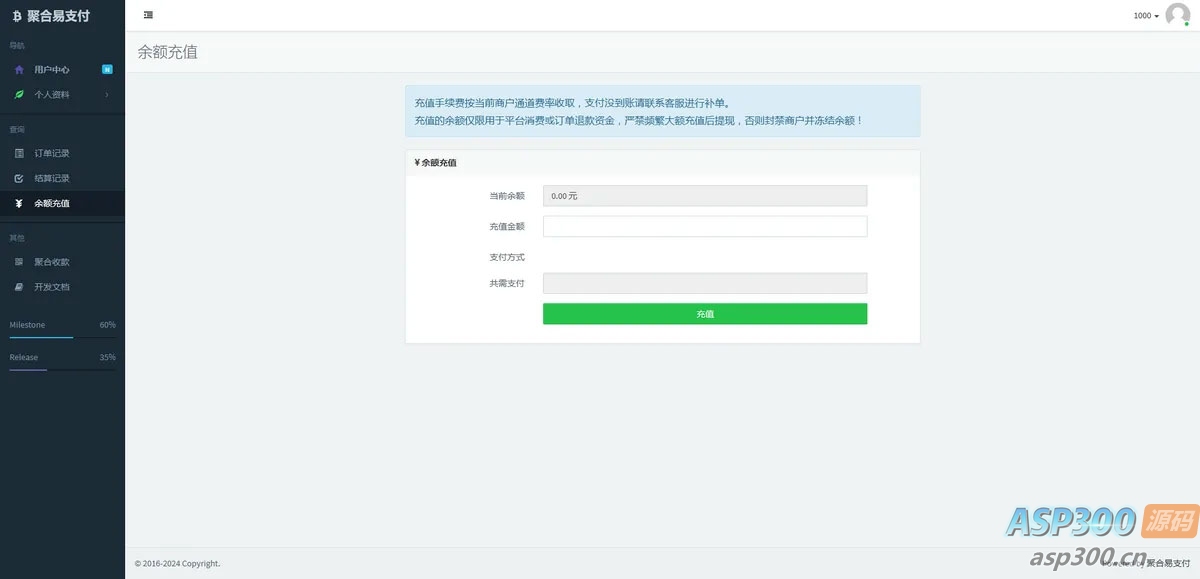The height and width of the screenshot is (579, 1200).
Task: Expand the 个人资料 submenu chevron
Action: [107, 95]
